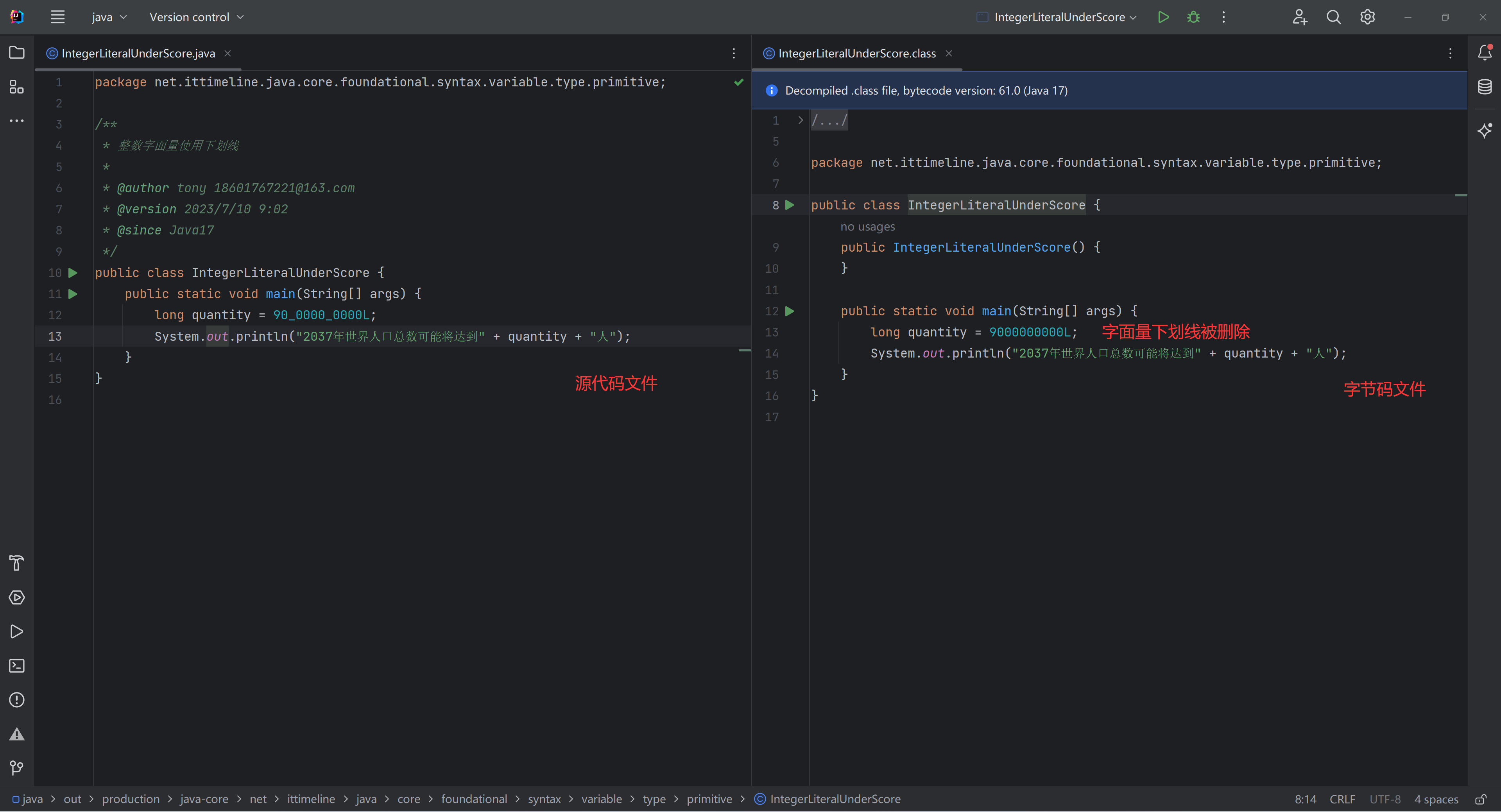Toggle read-only lock in status bar
The width and height of the screenshot is (1501, 812).
point(1481,799)
